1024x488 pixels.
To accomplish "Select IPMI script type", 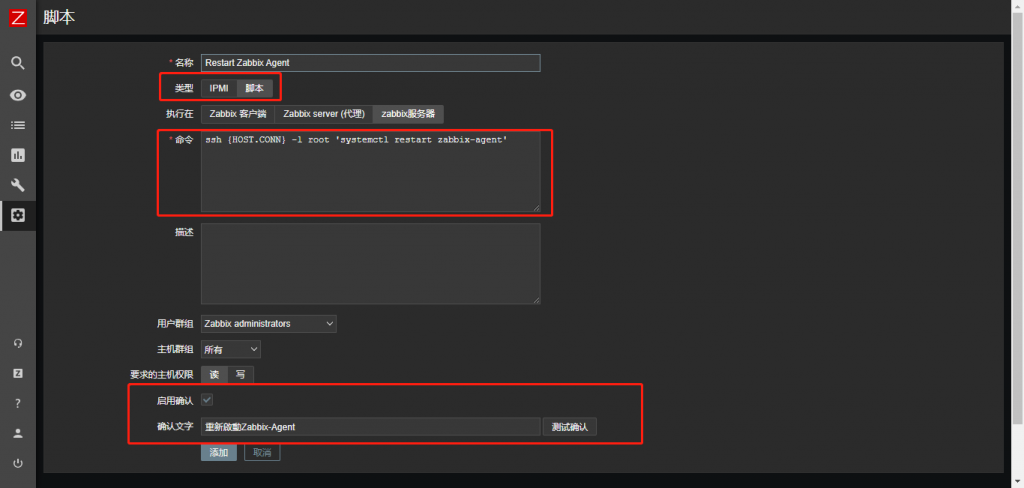I will 219,88.
